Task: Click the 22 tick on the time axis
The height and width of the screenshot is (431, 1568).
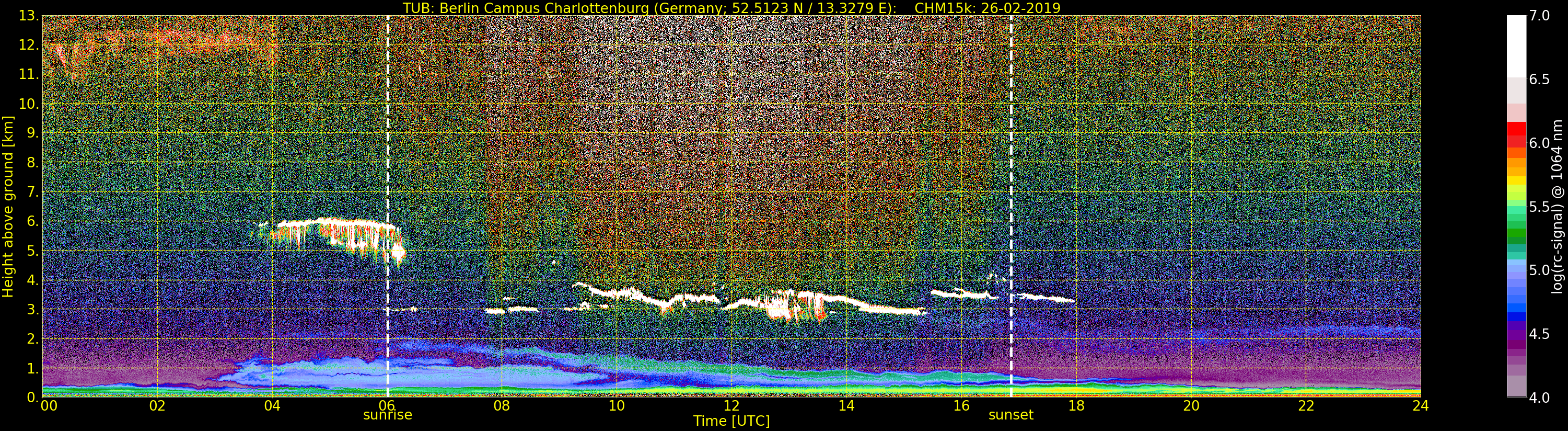Action: [1306, 406]
